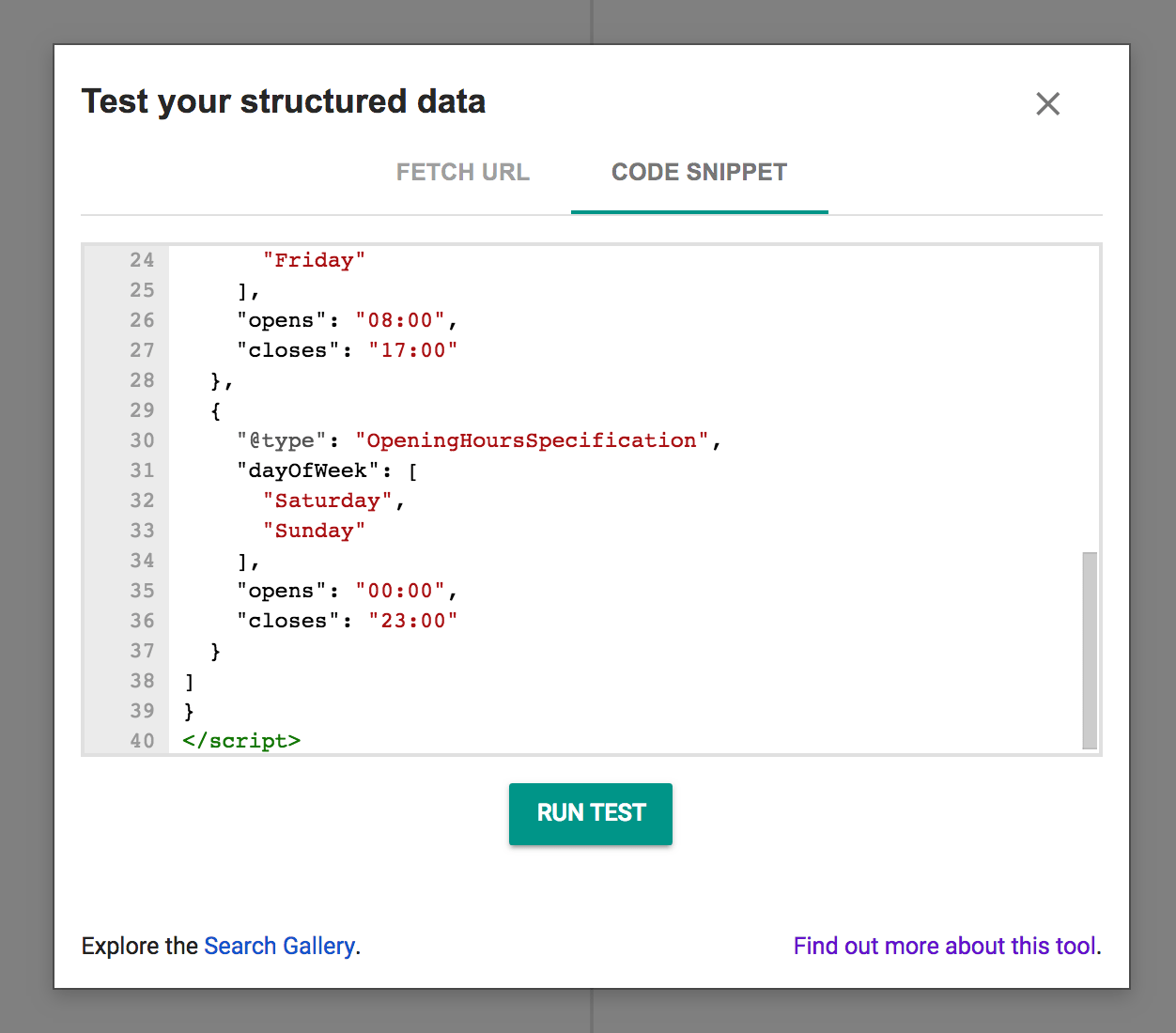Image resolution: width=1176 pixels, height=1033 pixels.
Task: Open the Search Gallery link
Action: pyautogui.click(x=280, y=946)
